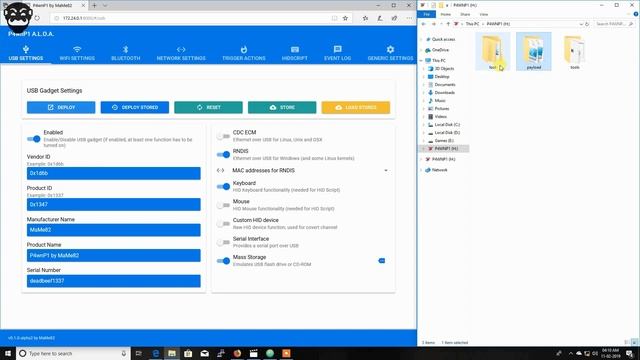Add page to favorites with star icon
The image size is (640, 360).
pyautogui.click(x=345, y=18)
